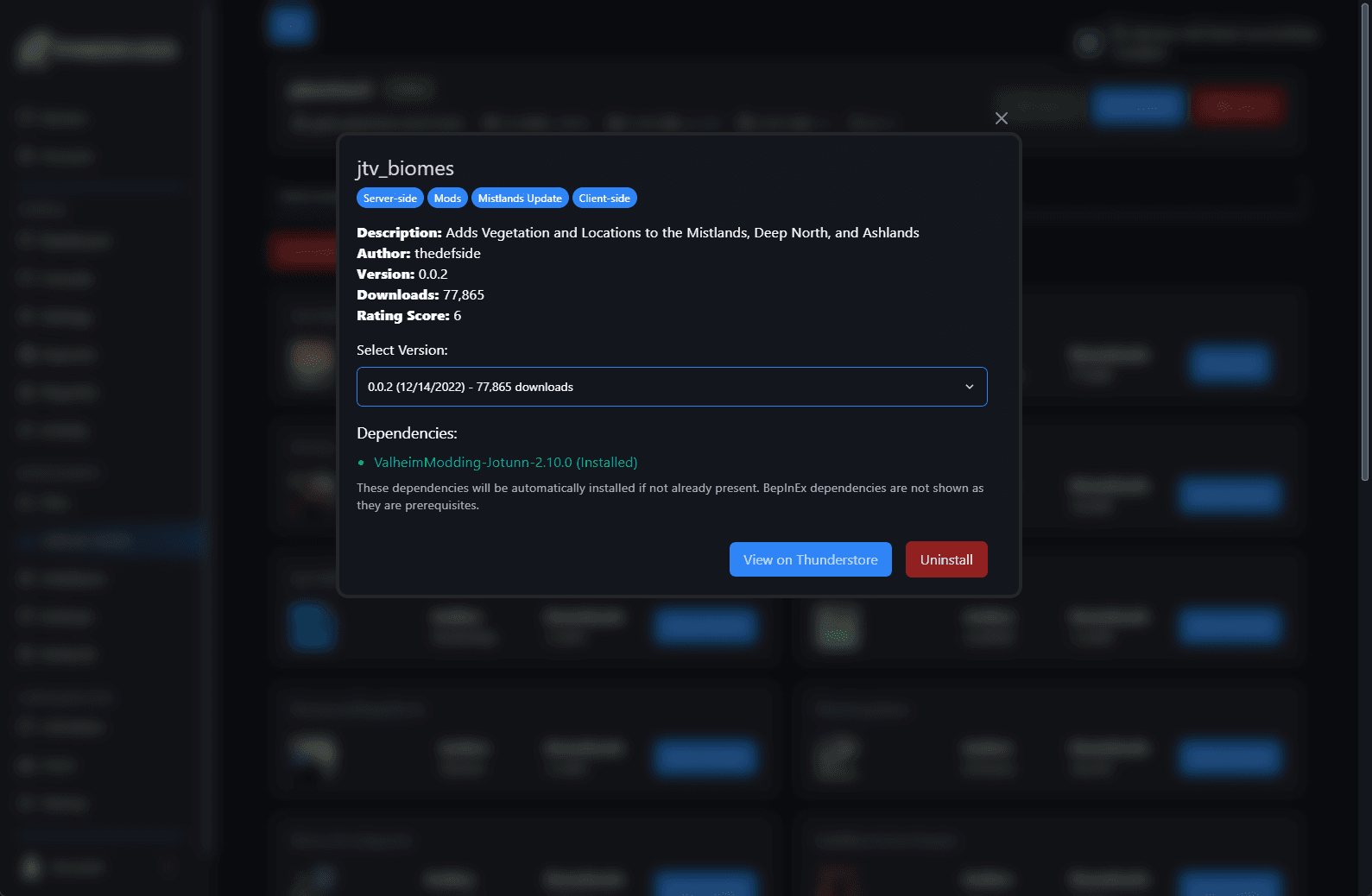Click the jtv_biomes dialog title
Screen dimensions: 1372x896
tap(405, 168)
